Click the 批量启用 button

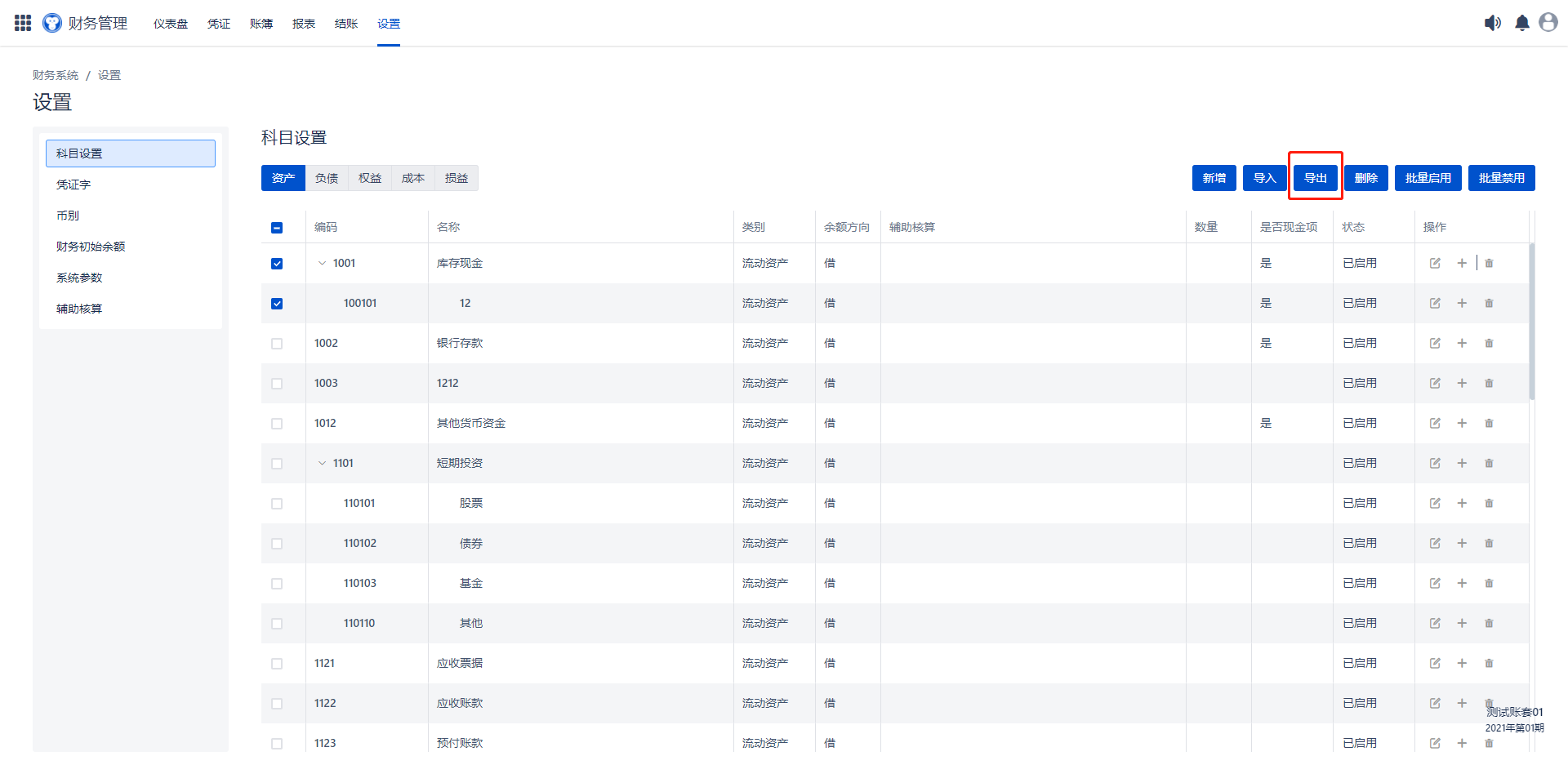(1428, 178)
